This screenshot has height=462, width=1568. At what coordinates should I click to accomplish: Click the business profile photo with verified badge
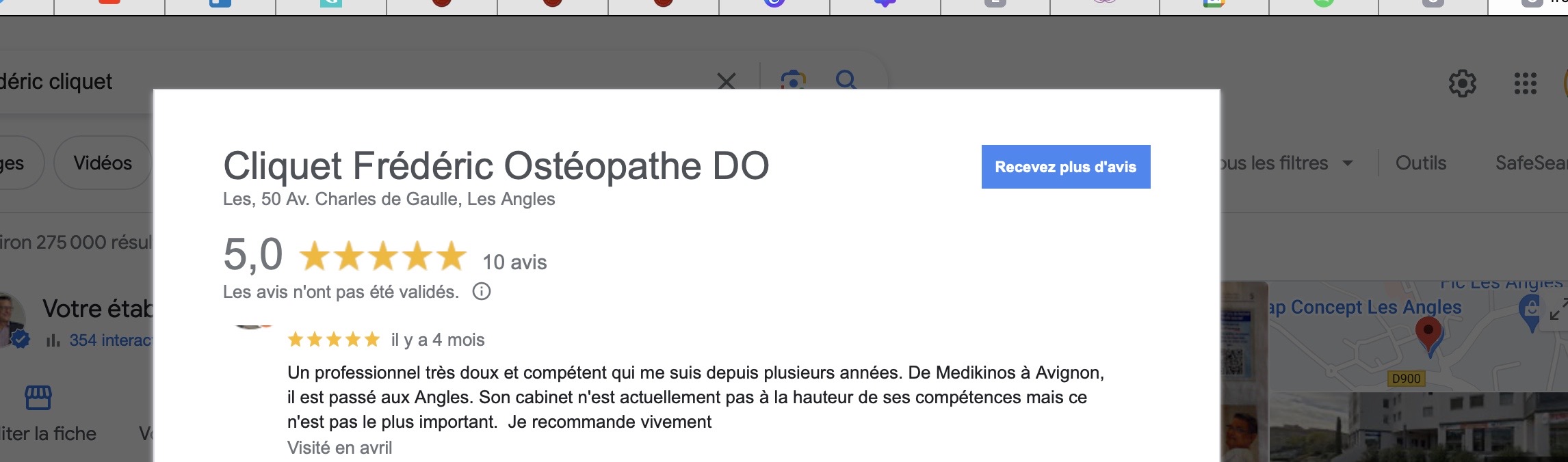[12, 321]
